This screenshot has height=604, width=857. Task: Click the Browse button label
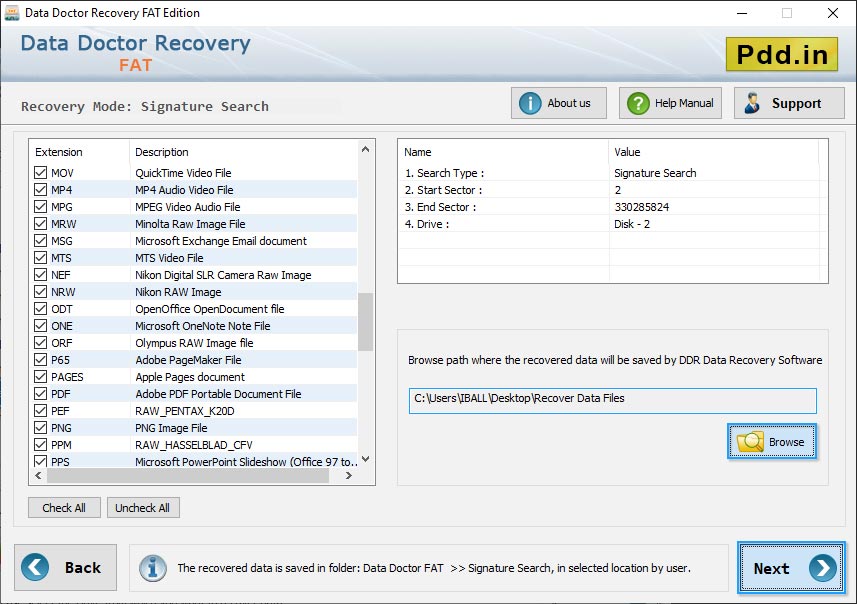tap(786, 442)
